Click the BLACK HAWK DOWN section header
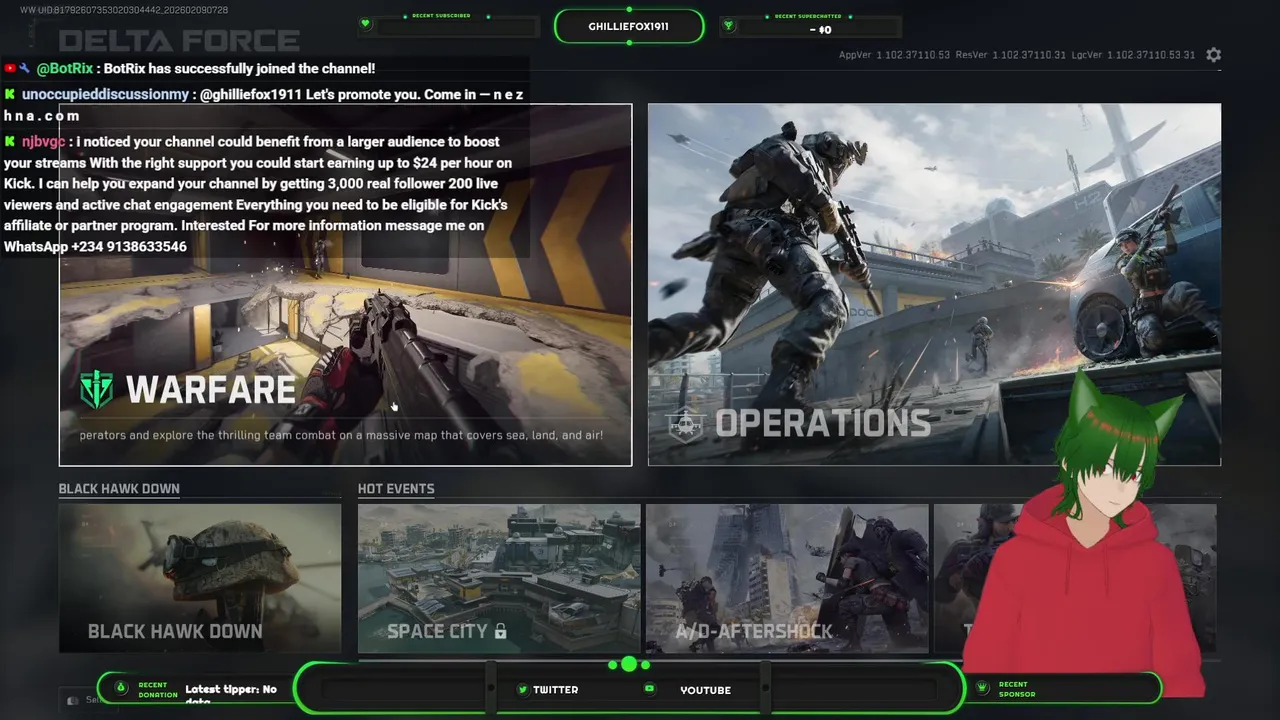 pyautogui.click(x=119, y=489)
